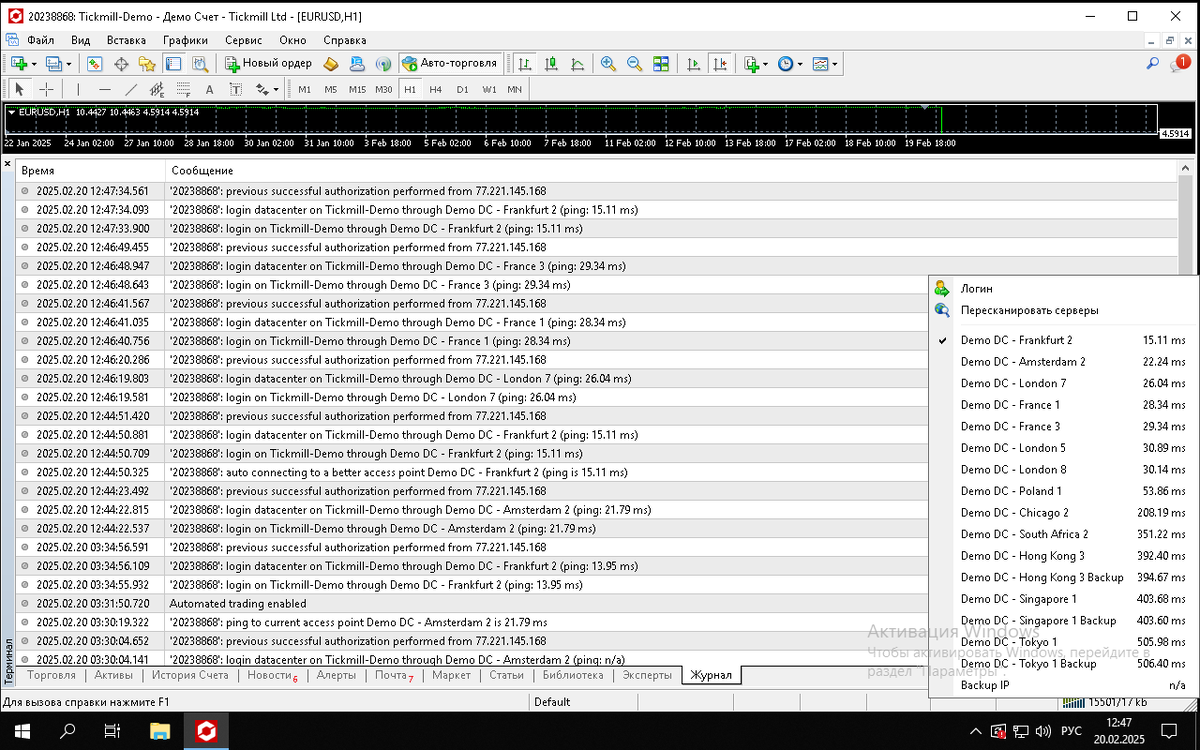Switch timeframe to M15
1200x750 pixels.
tap(358, 89)
